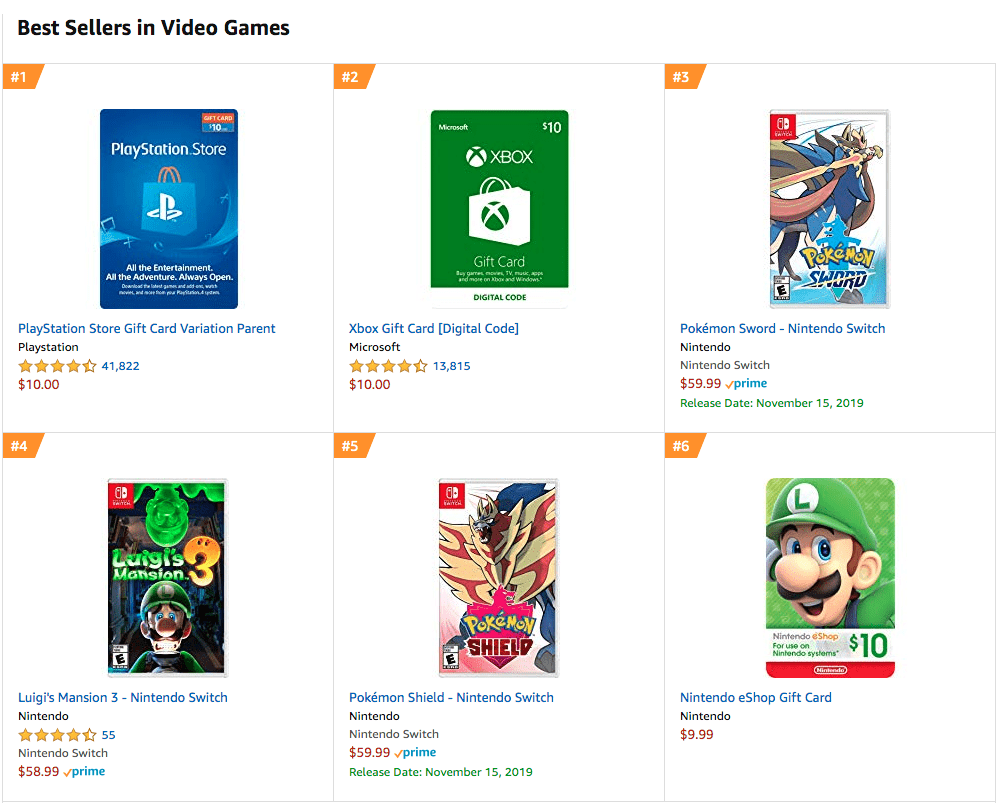Click the Prime badge under Pokémon Shield
This screenshot has height=803, width=1000.
[416, 752]
